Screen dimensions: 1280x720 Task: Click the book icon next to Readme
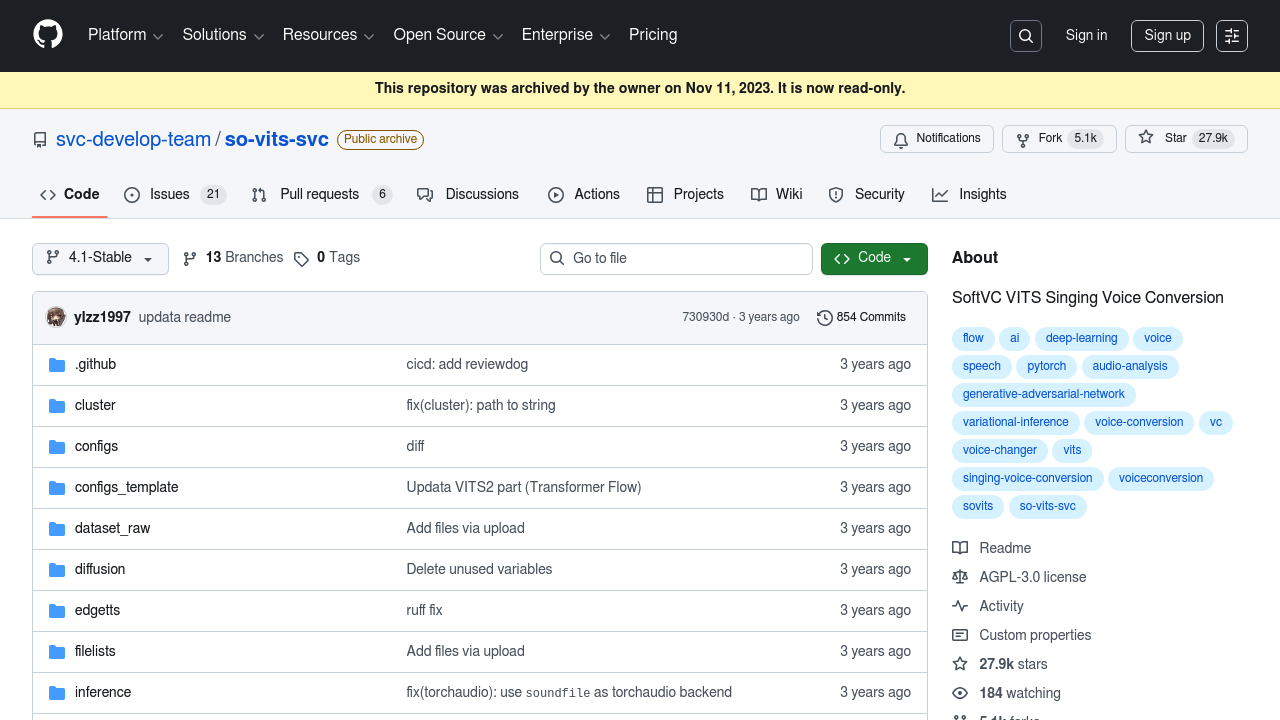(x=960, y=548)
